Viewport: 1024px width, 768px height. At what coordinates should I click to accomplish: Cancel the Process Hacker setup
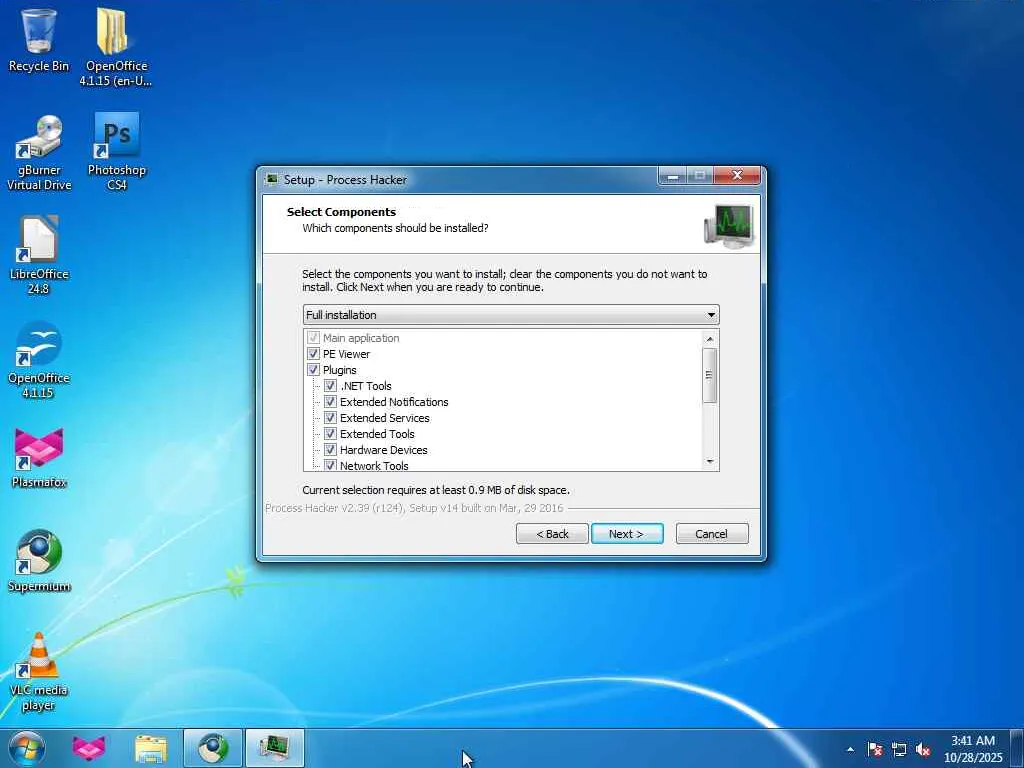click(x=712, y=534)
